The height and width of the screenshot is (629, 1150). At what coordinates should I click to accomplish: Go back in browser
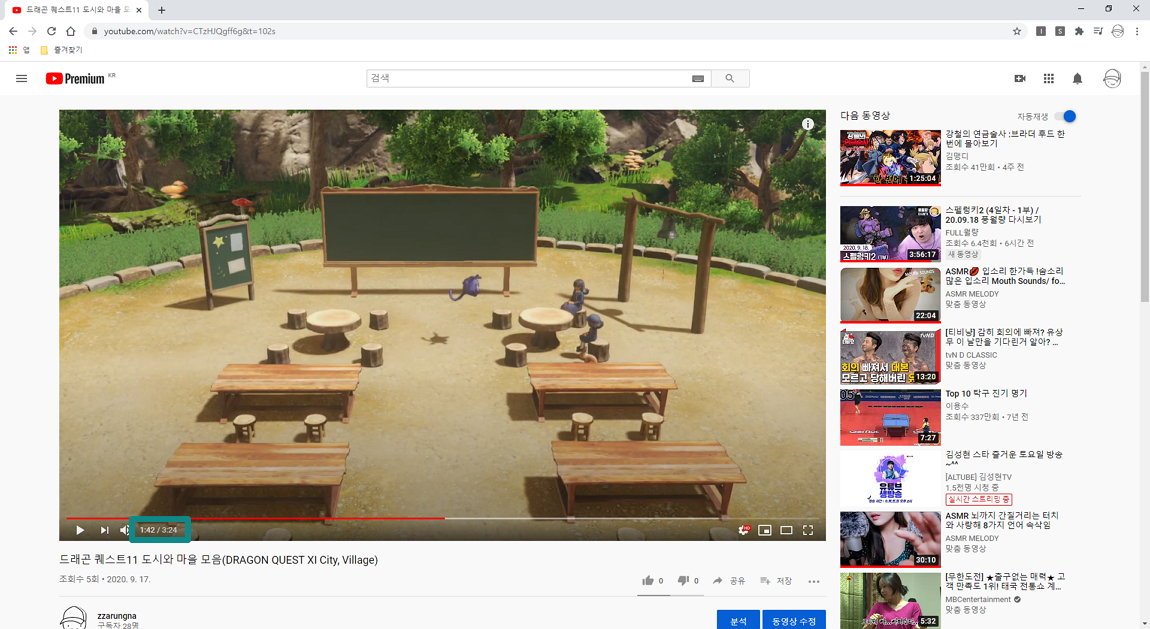click(x=12, y=31)
